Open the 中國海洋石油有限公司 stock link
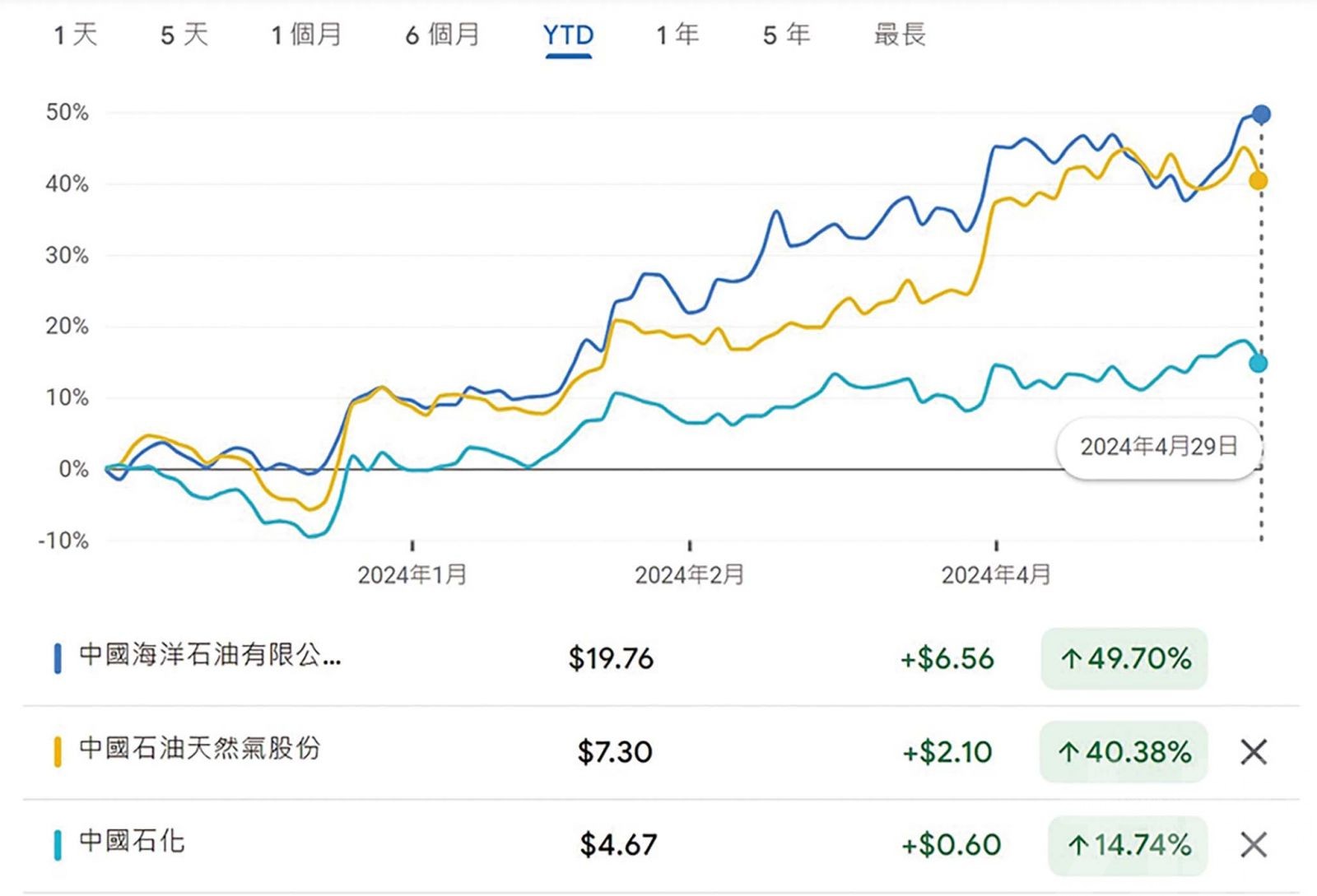This screenshot has width=1317, height=896. pyautogui.click(x=210, y=657)
